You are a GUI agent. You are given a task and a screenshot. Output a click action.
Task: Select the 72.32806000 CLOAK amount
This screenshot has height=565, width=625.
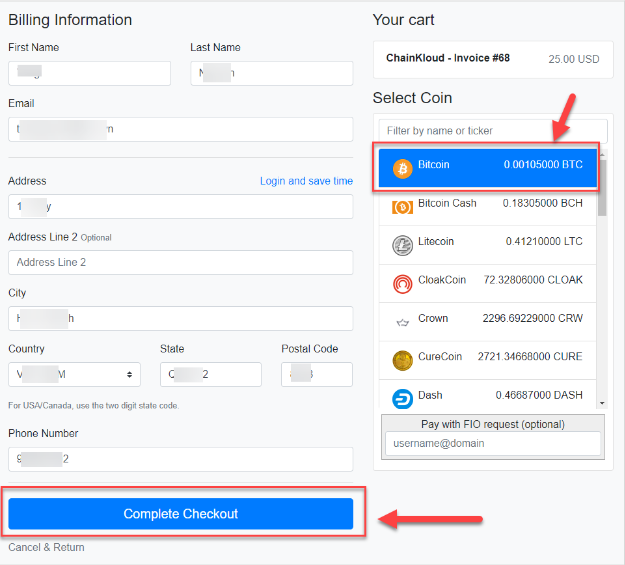coord(533,280)
